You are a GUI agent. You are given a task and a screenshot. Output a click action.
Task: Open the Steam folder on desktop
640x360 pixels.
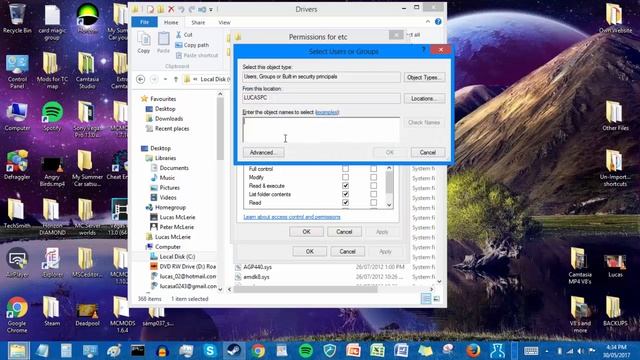pyautogui.click(x=52, y=312)
